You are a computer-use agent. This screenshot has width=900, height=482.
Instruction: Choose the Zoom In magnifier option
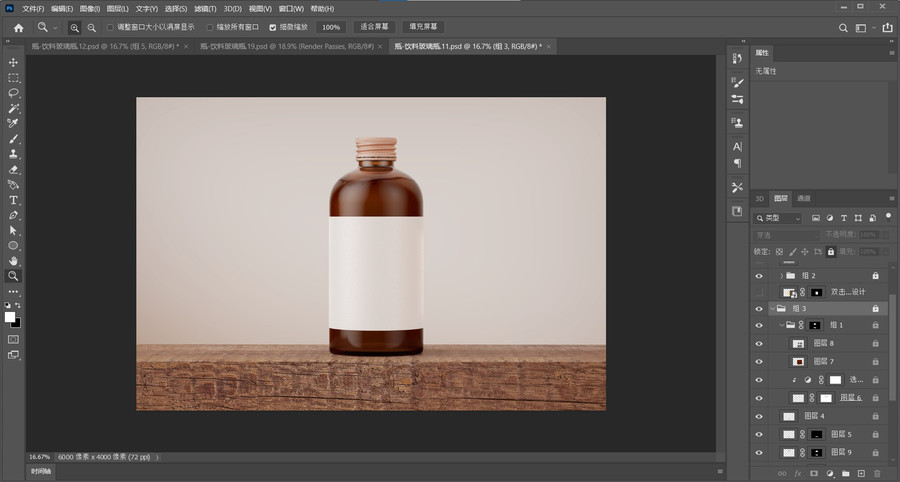tap(75, 28)
